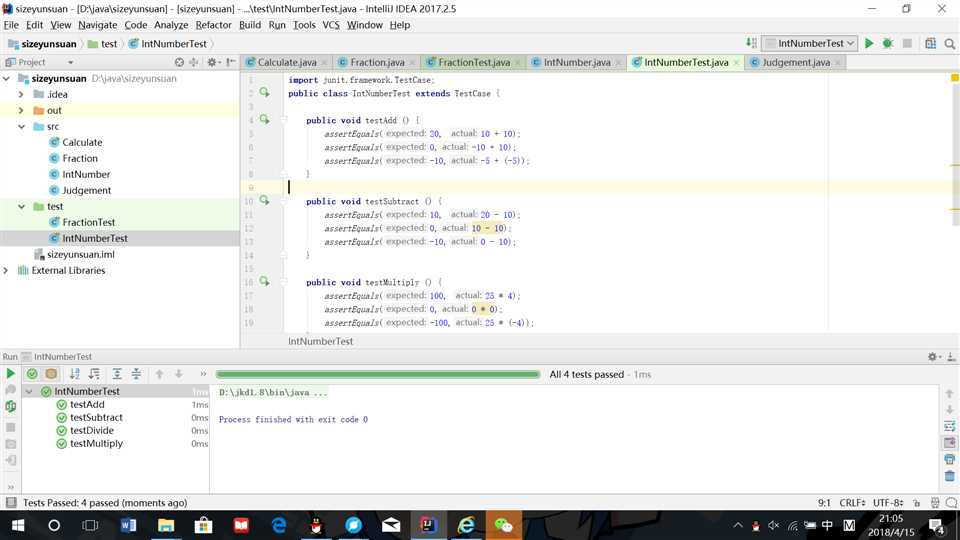Open line separator CRLF selector
Image resolution: width=960 pixels, height=540 pixels.
(x=852, y=503)
